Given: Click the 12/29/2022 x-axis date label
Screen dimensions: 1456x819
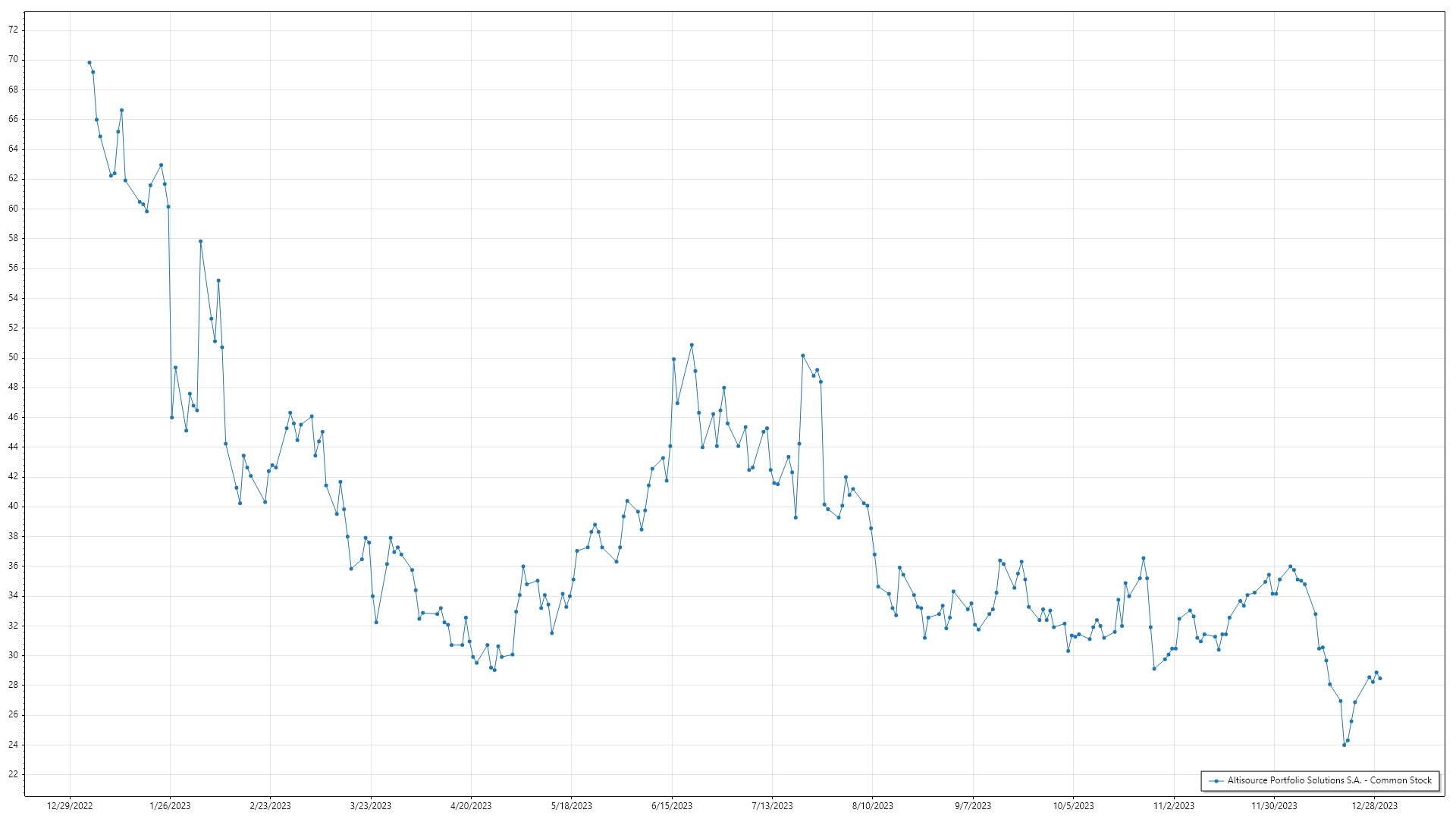Looking at the screenshot, I should [x=70, y=806].
